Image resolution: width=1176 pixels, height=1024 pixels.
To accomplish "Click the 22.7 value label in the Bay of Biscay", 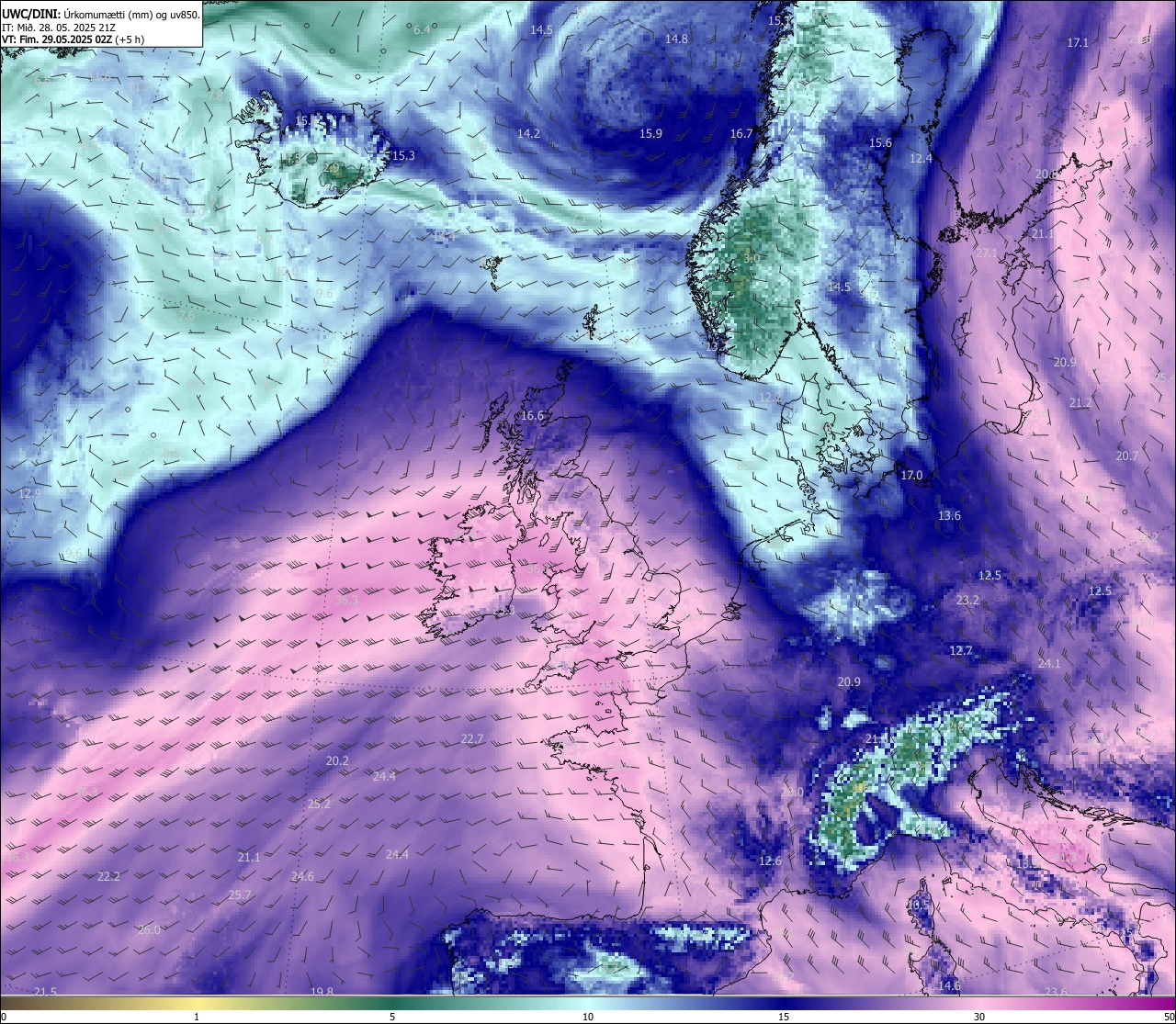I will pos(472,738).
